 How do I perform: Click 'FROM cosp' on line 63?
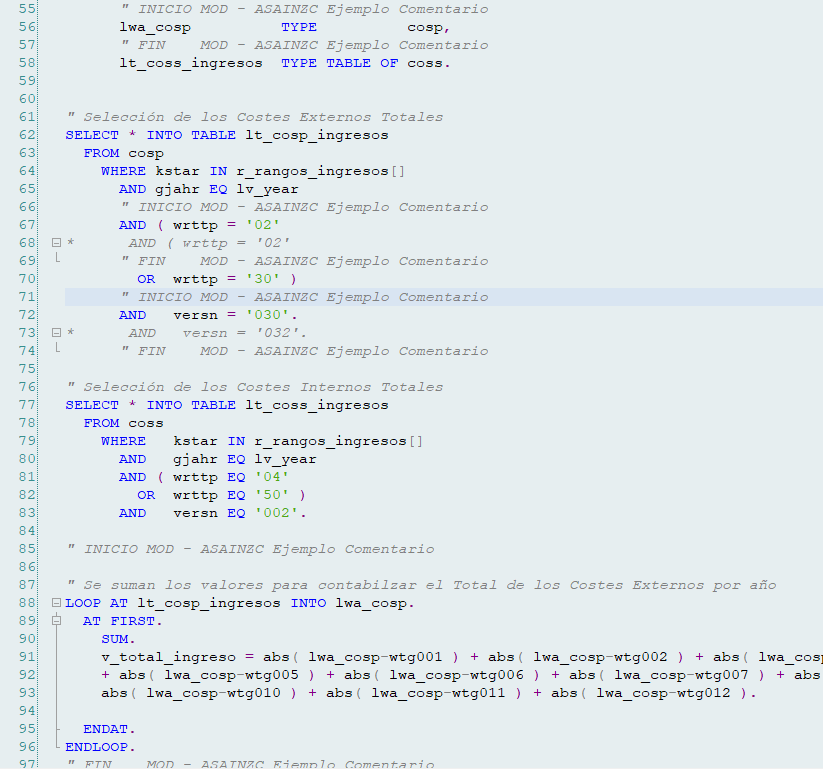tap(123, 153)
